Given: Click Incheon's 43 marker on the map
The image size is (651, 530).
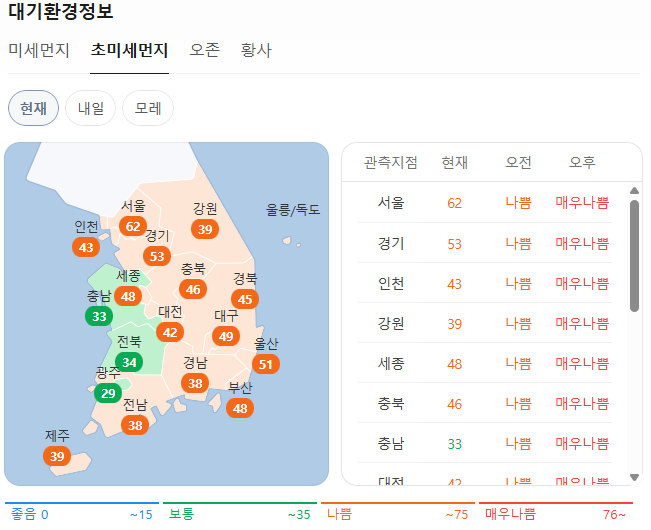Looking at the screenshot, I should 86,247.
